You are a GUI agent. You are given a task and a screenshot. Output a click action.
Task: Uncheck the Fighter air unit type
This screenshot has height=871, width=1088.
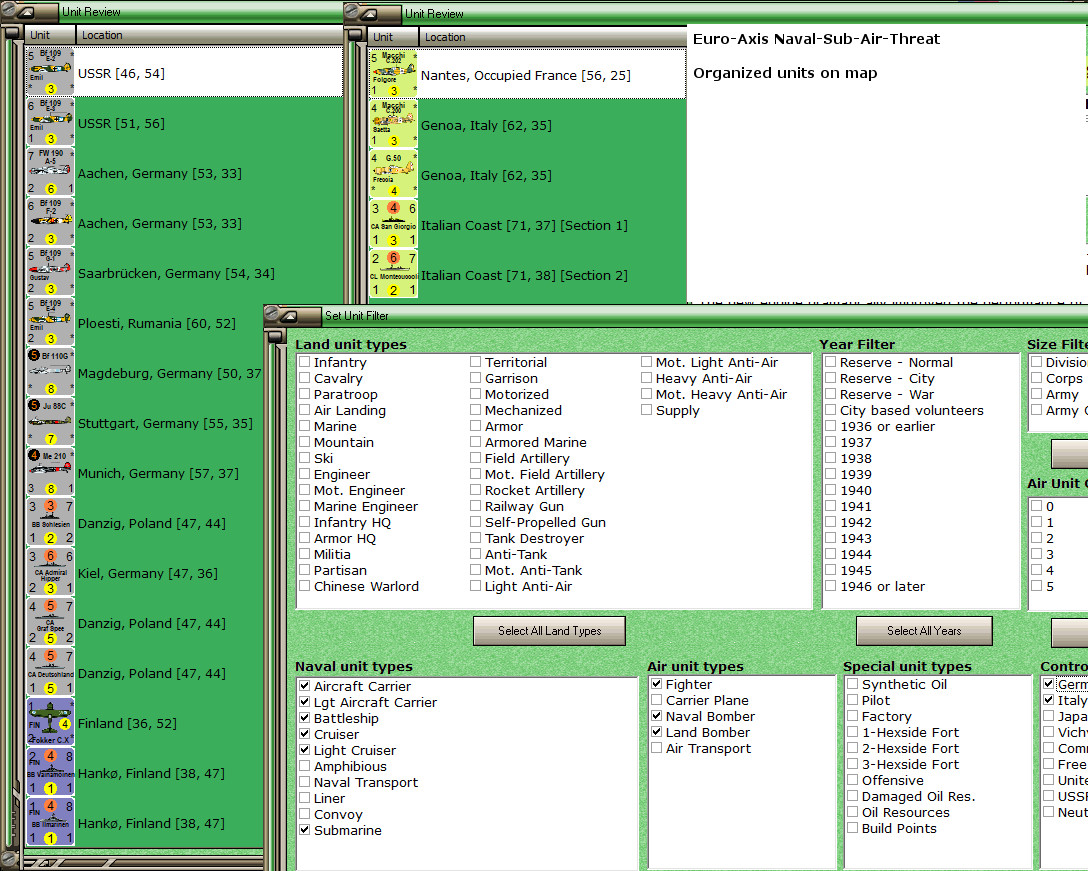(x=656, y=683)
